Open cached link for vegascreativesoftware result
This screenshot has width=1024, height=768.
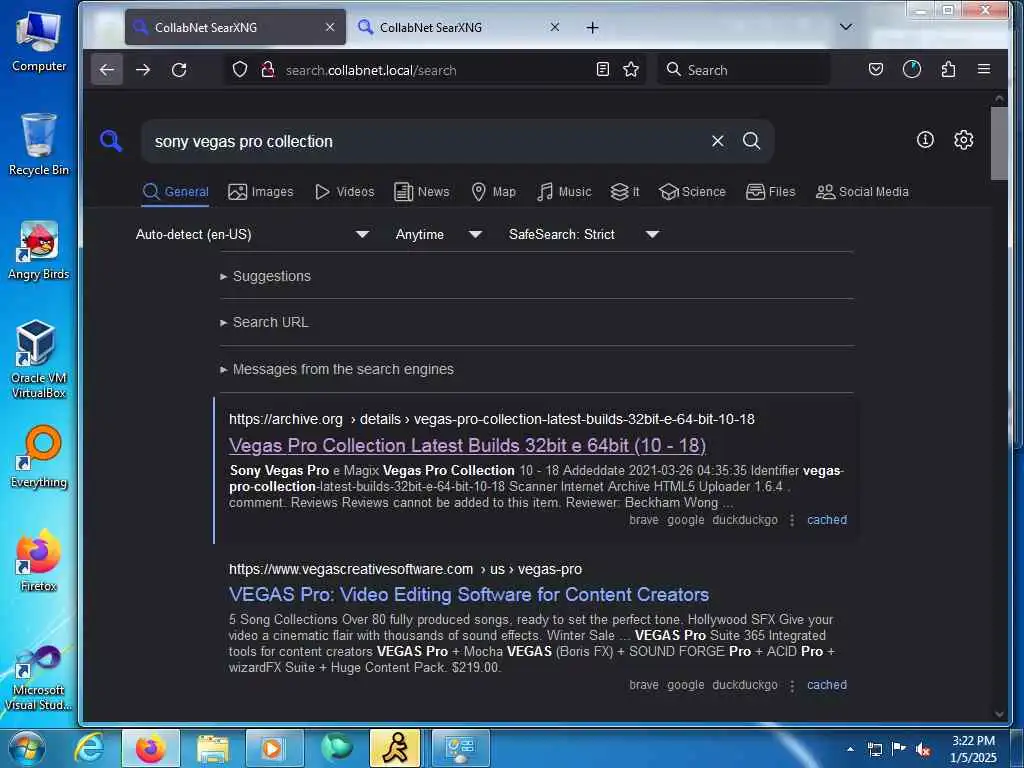click(827, 685)
